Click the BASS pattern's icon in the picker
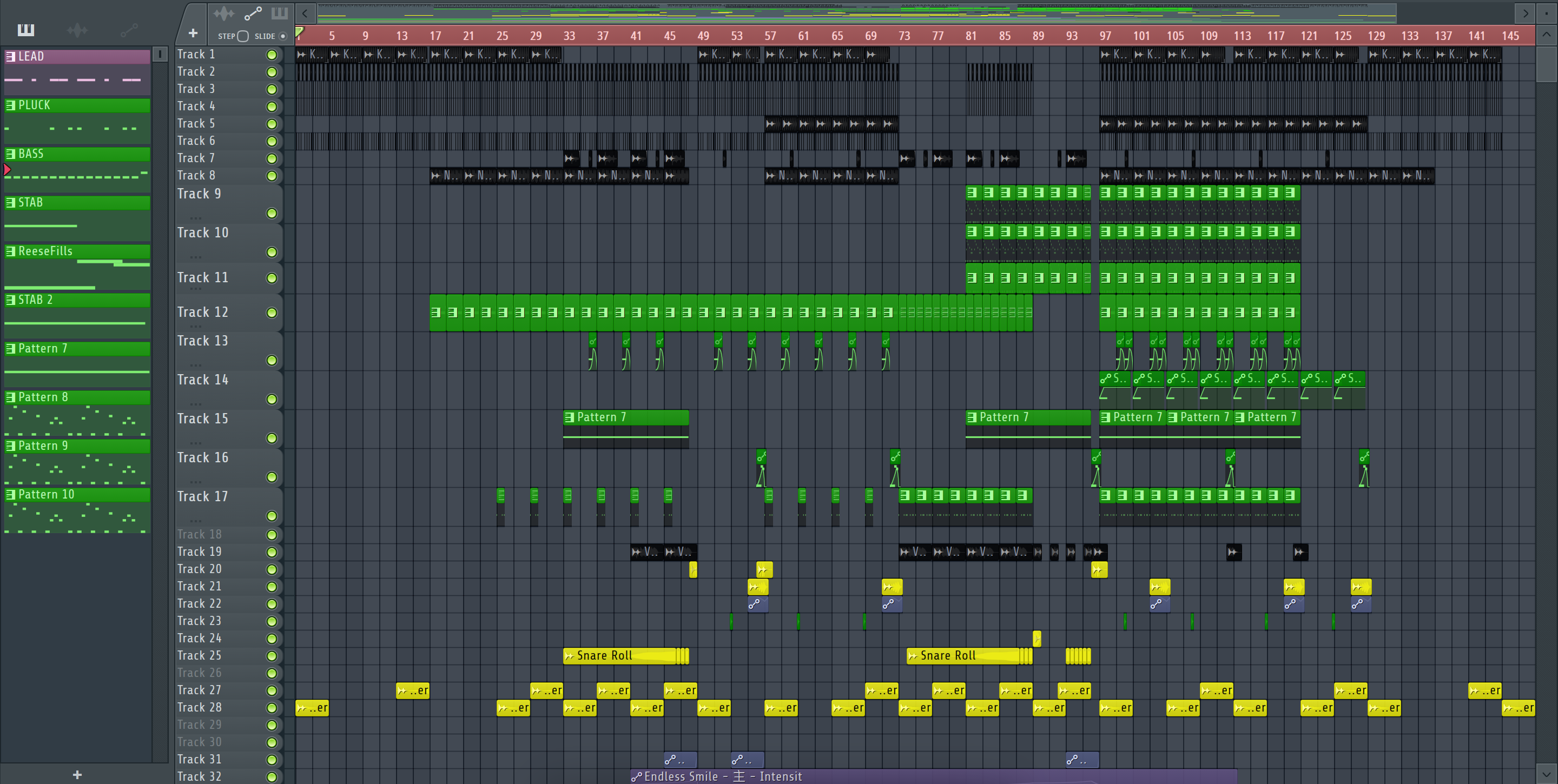This screenshot has height=784, width=1558. click(x=10, y=154)
